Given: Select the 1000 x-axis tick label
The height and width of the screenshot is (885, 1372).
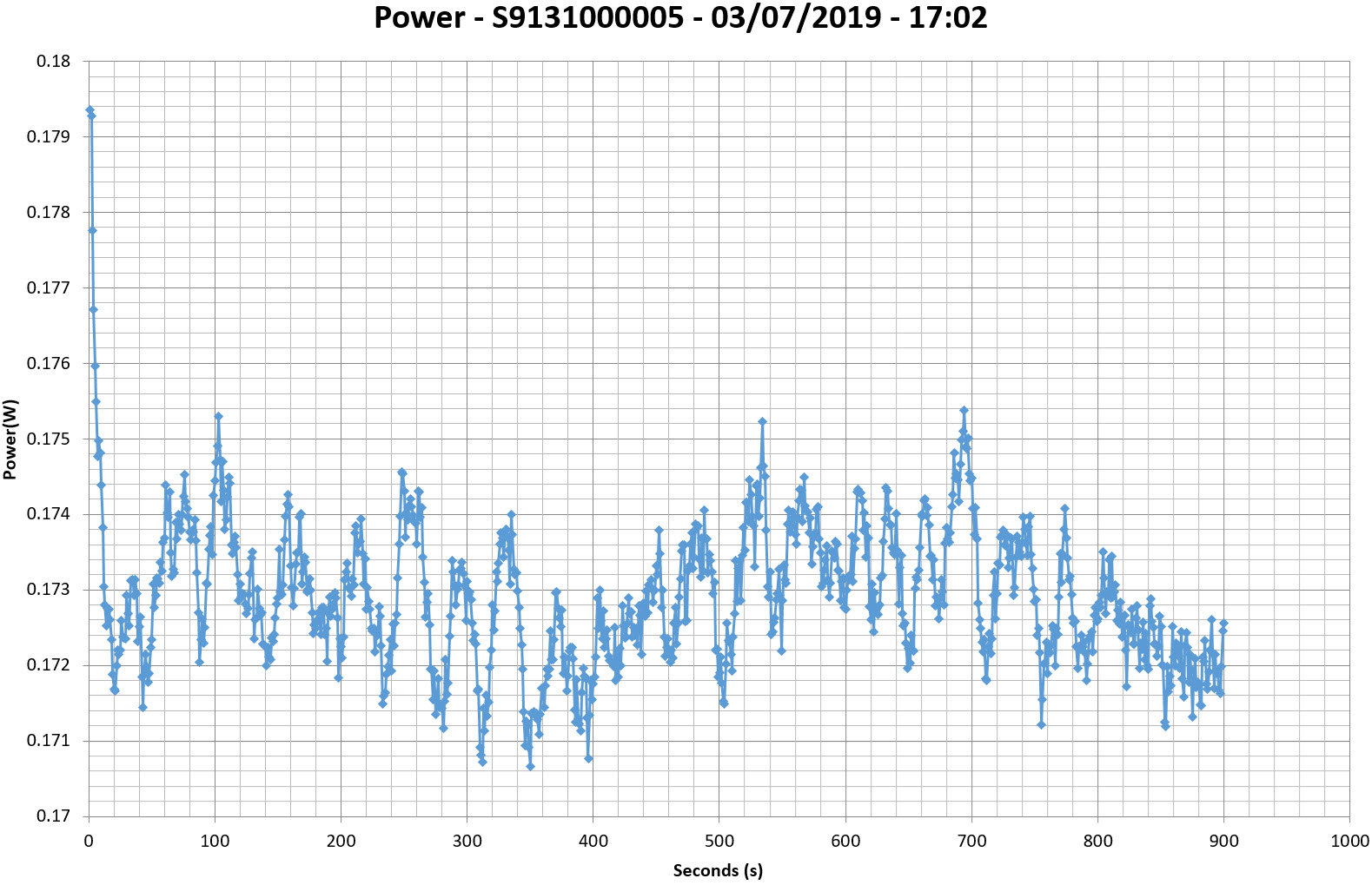Looking at the screenshot, I should (x=1349, y=841).
